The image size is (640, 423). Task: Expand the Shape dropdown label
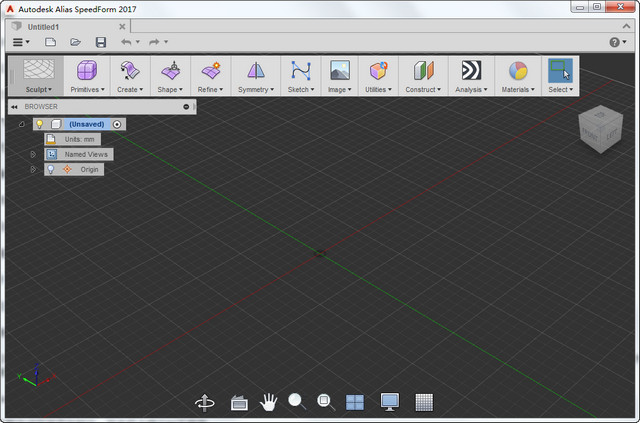[170, 89]
